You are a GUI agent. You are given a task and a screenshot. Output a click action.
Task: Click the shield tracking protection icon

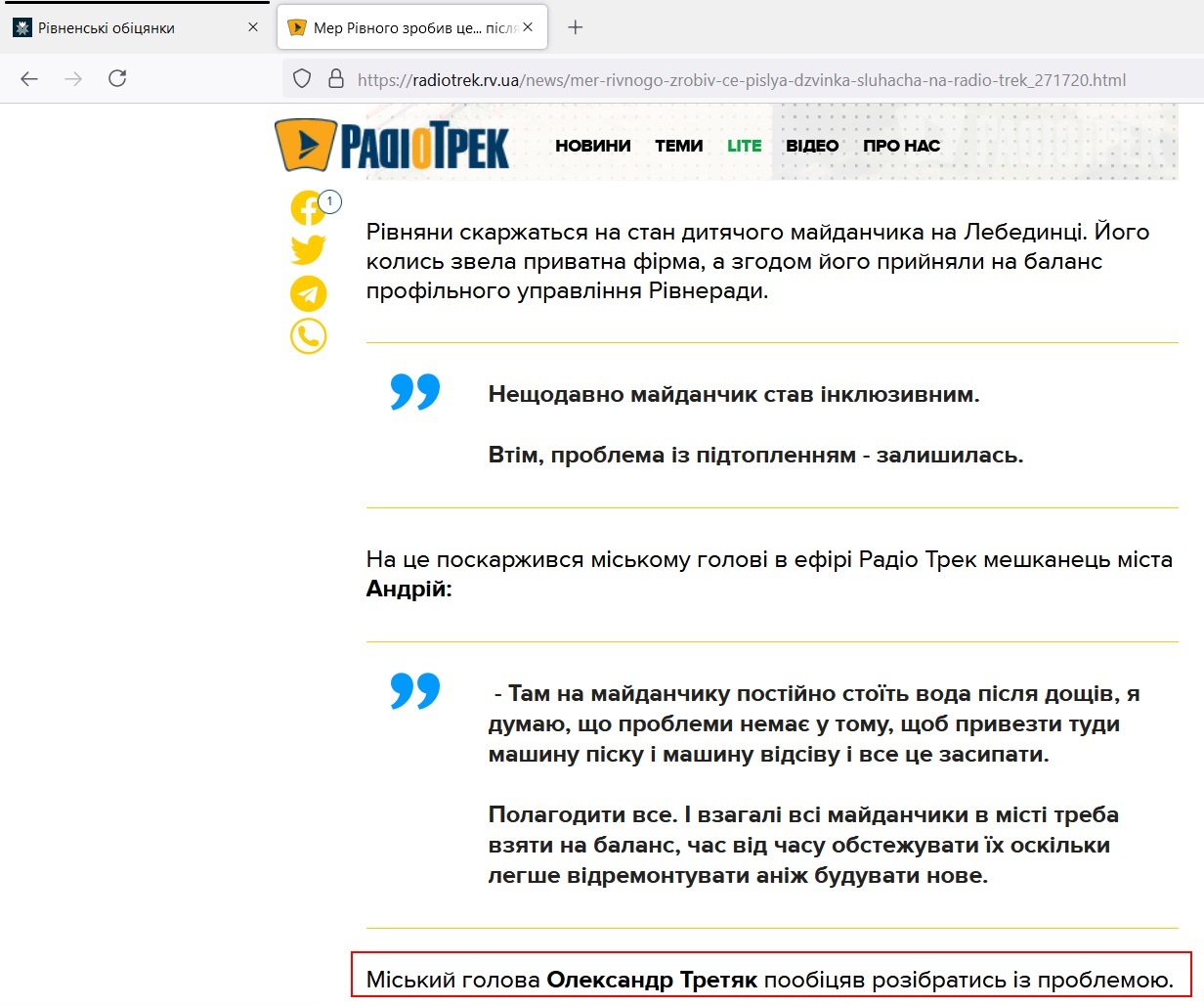coord(302,79)
